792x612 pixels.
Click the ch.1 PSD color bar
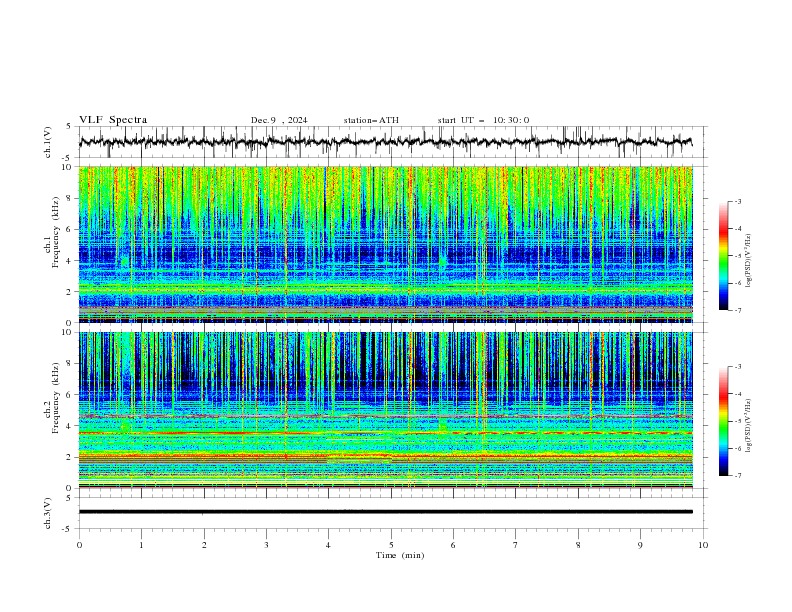pos(723,256)
